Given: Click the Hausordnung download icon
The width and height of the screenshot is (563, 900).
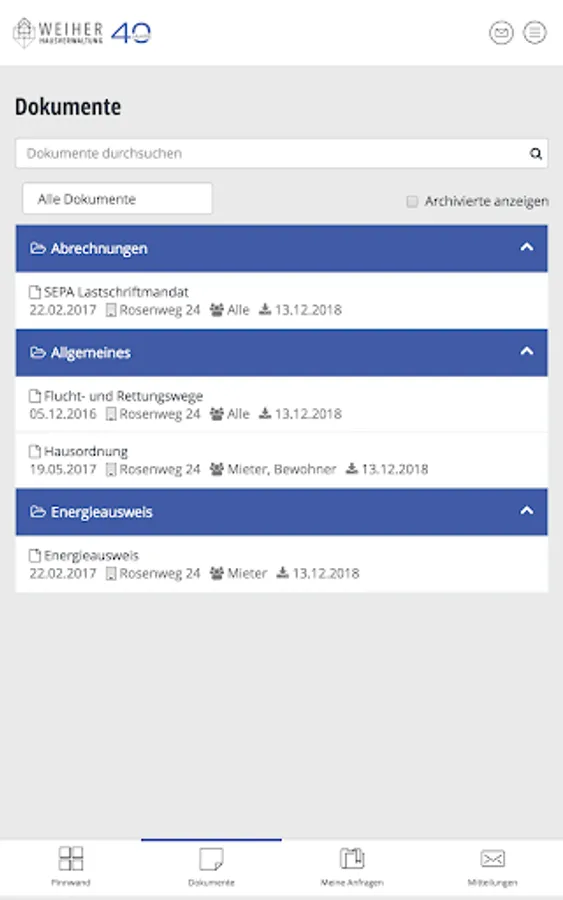Looking at the screenshot, I should pos(352,469).
